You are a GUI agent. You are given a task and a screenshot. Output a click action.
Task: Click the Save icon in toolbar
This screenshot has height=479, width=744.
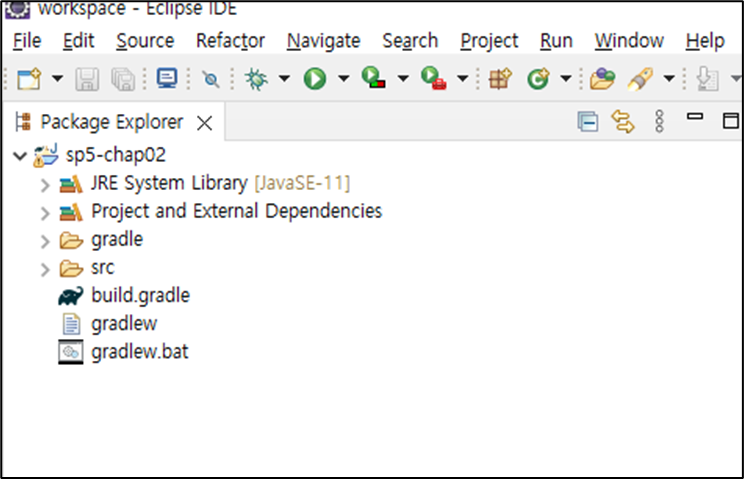tap(87, 79)
